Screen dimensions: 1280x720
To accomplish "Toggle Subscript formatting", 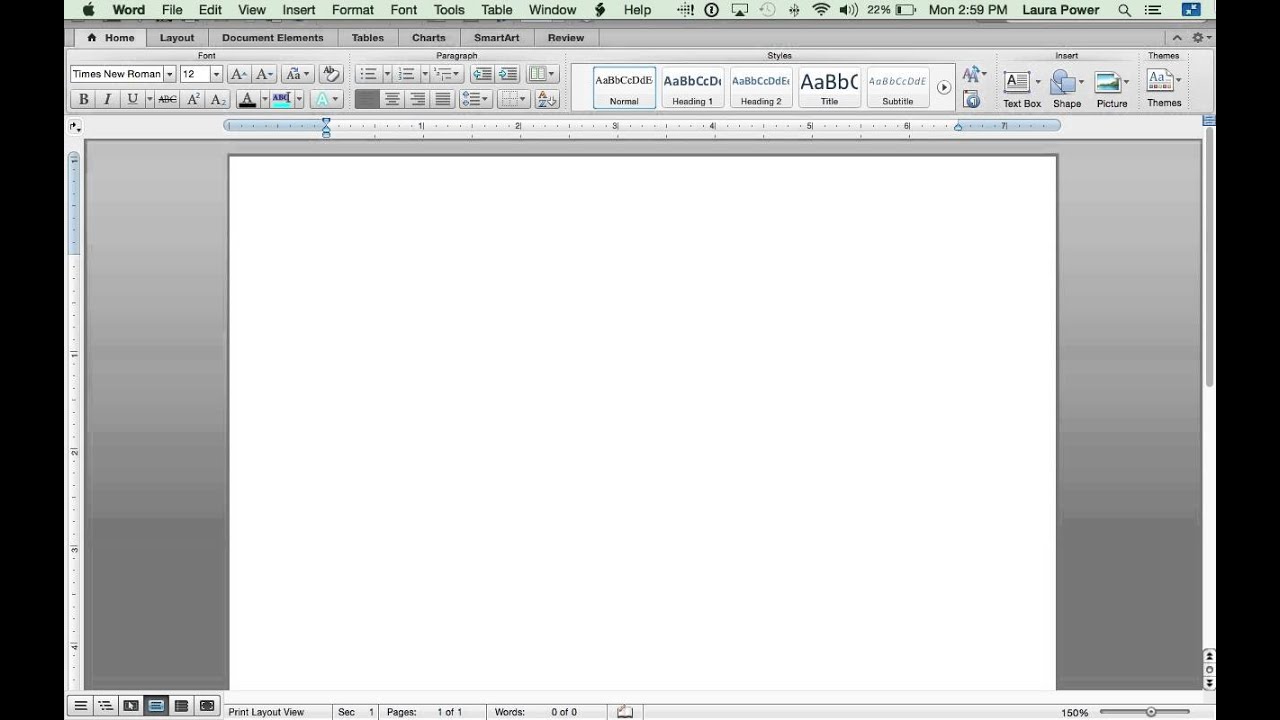I will click(x=218, y=99).
